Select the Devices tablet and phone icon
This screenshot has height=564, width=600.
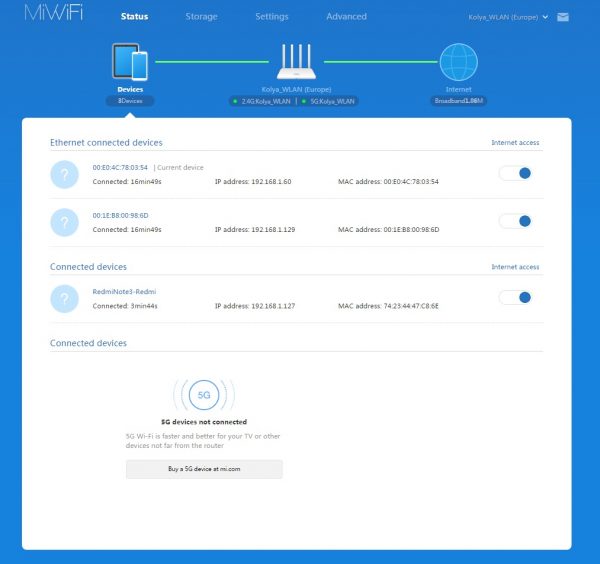point(130,62)
